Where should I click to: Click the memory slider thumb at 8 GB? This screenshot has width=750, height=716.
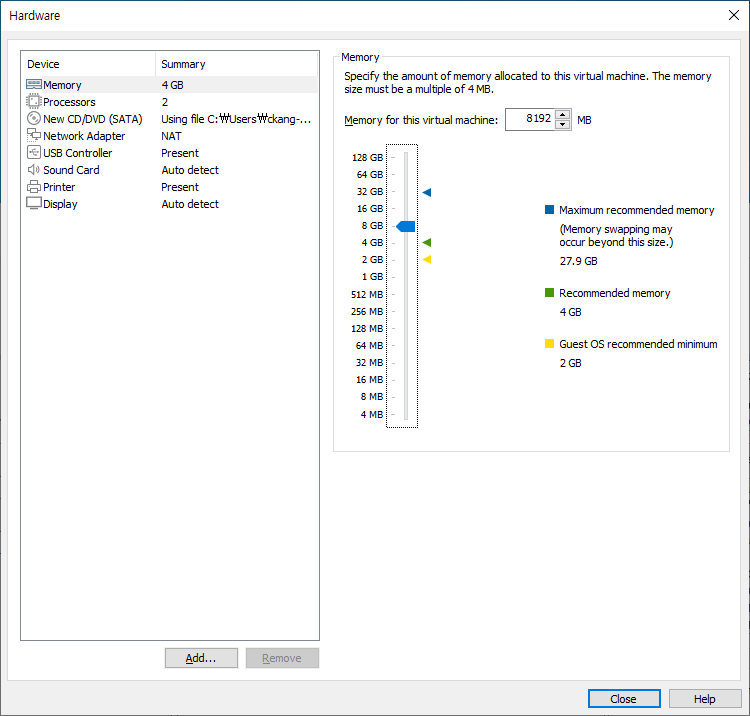click(406, 226)
